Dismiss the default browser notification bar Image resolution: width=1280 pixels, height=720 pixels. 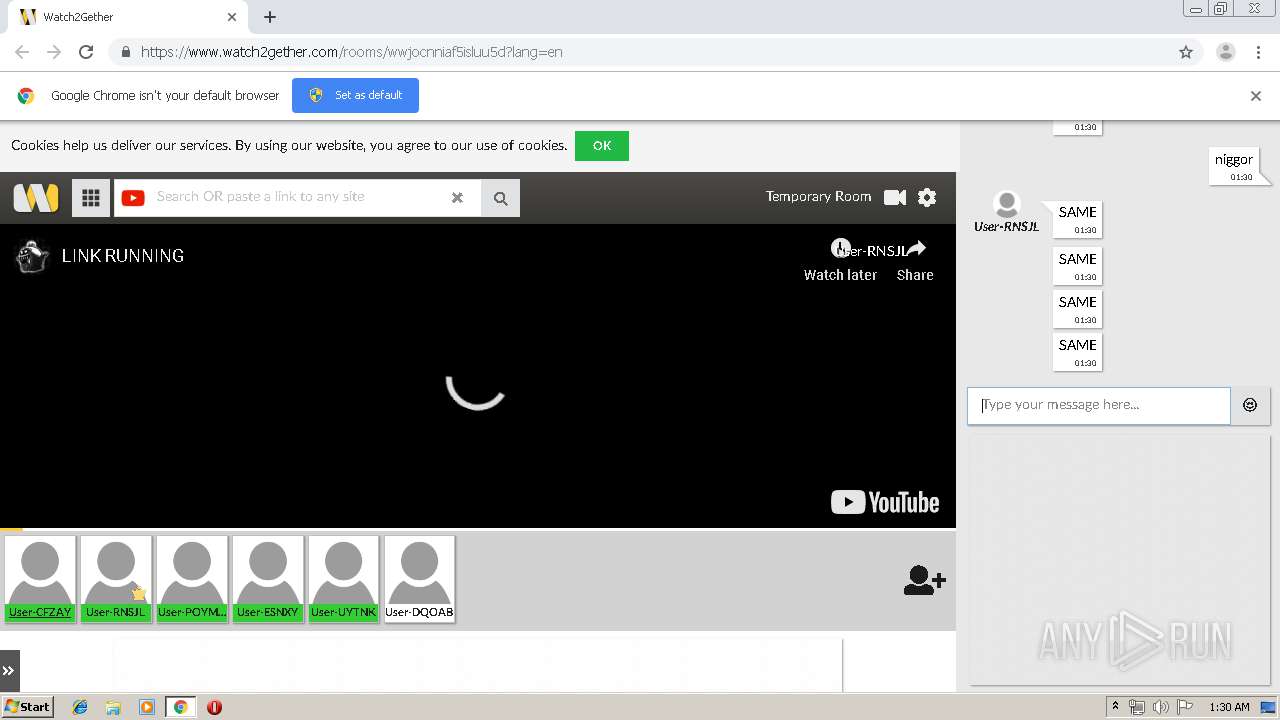pyautogui.click(x=1256, y=96)
